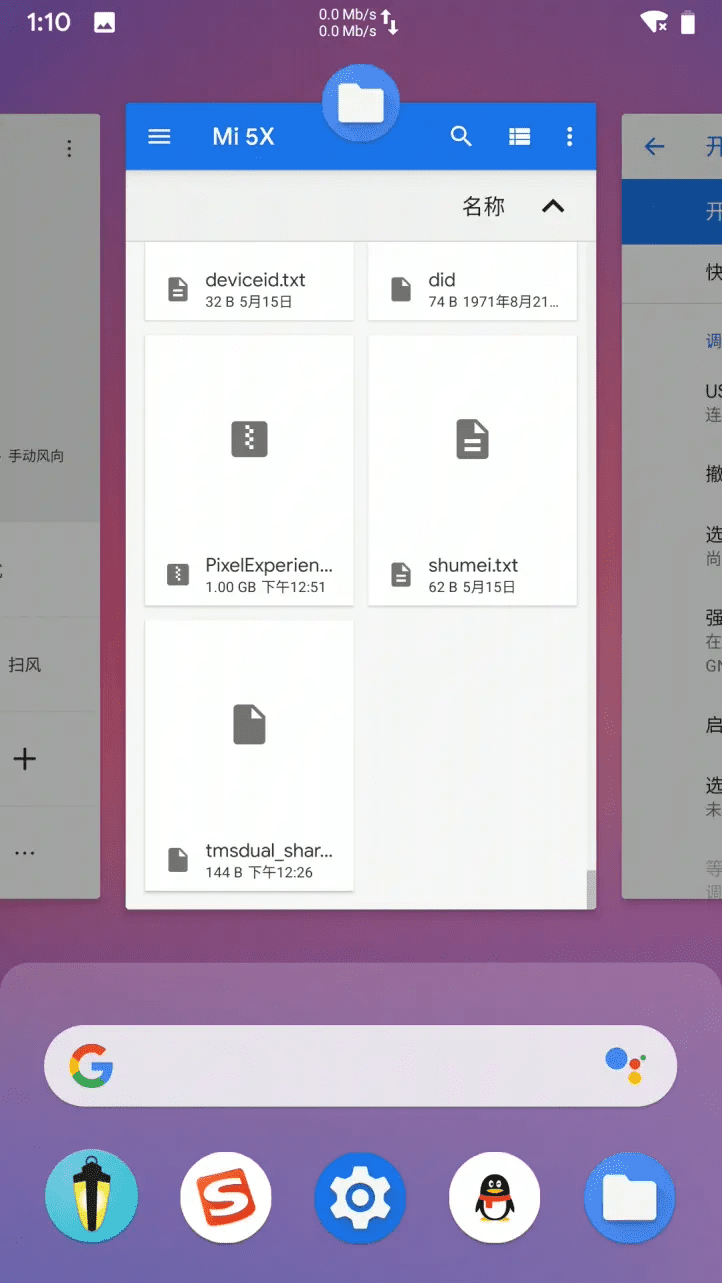The image size is (722, 1283).
Task: Open the three-dot overflow menu in Files
Action: (x=570, y=137)
